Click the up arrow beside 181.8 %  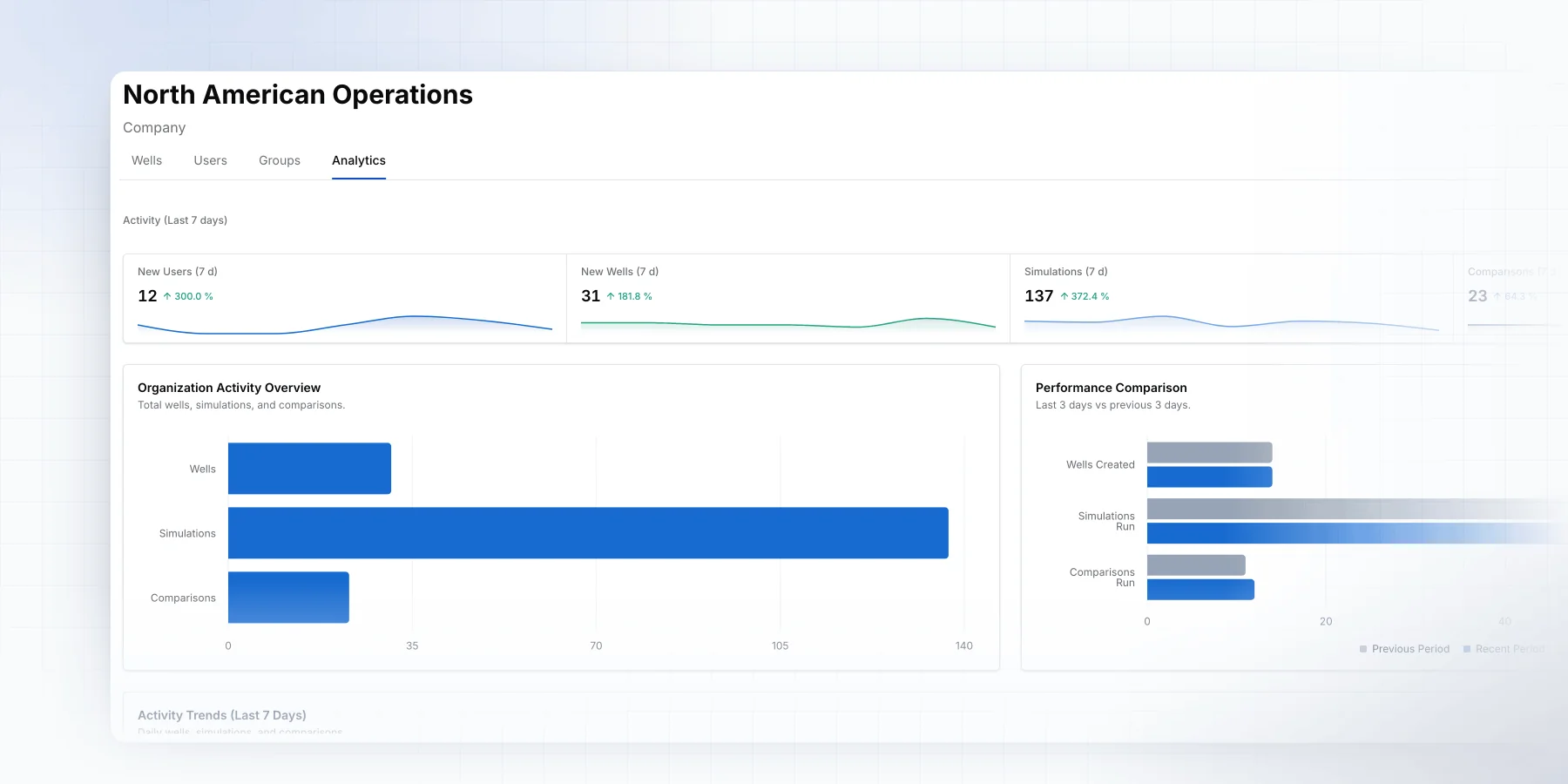pyautogui.click(x=611, y=296)
